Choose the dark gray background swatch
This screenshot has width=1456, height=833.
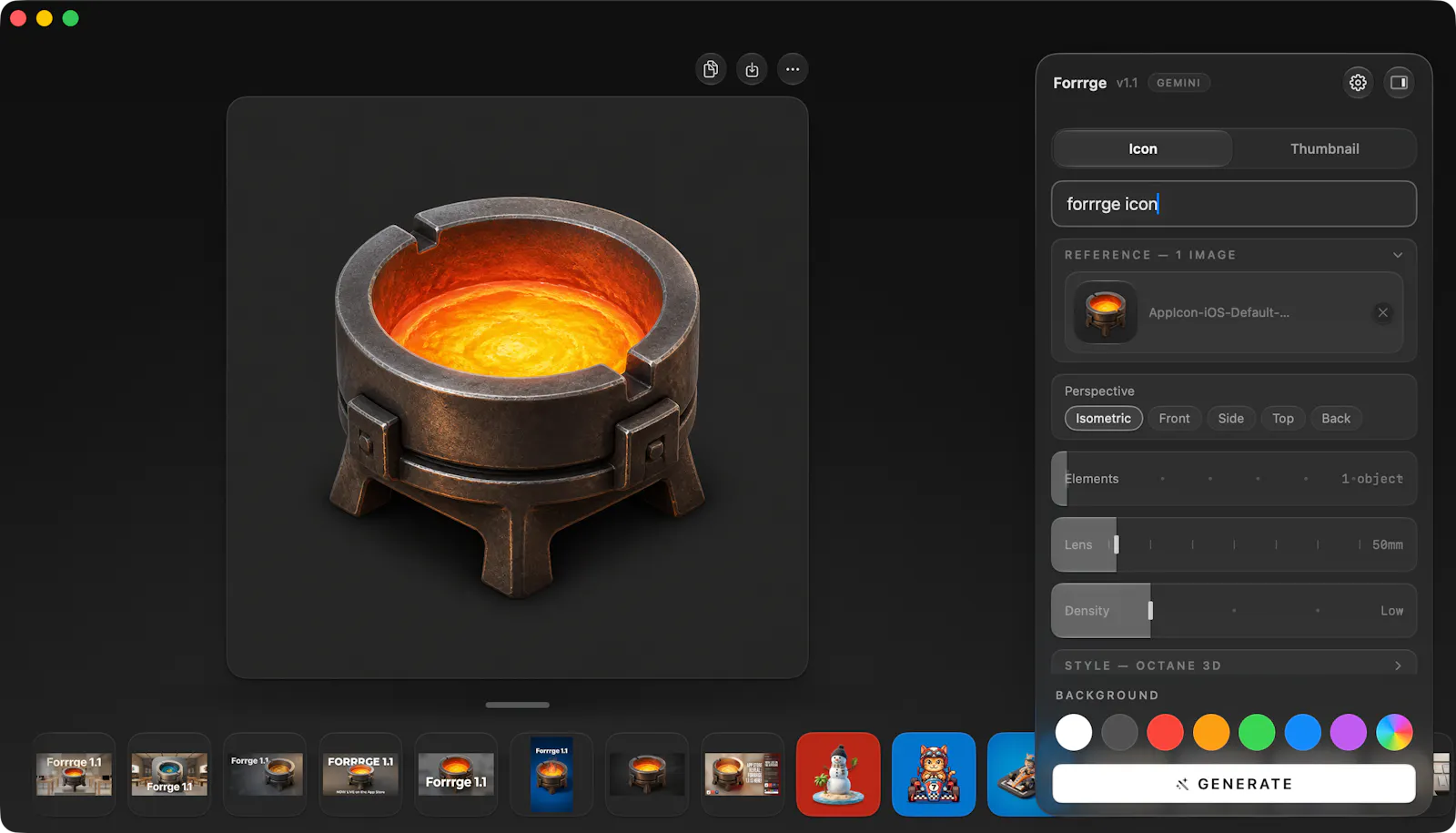pyautogui.click(x=1119, y=732)
